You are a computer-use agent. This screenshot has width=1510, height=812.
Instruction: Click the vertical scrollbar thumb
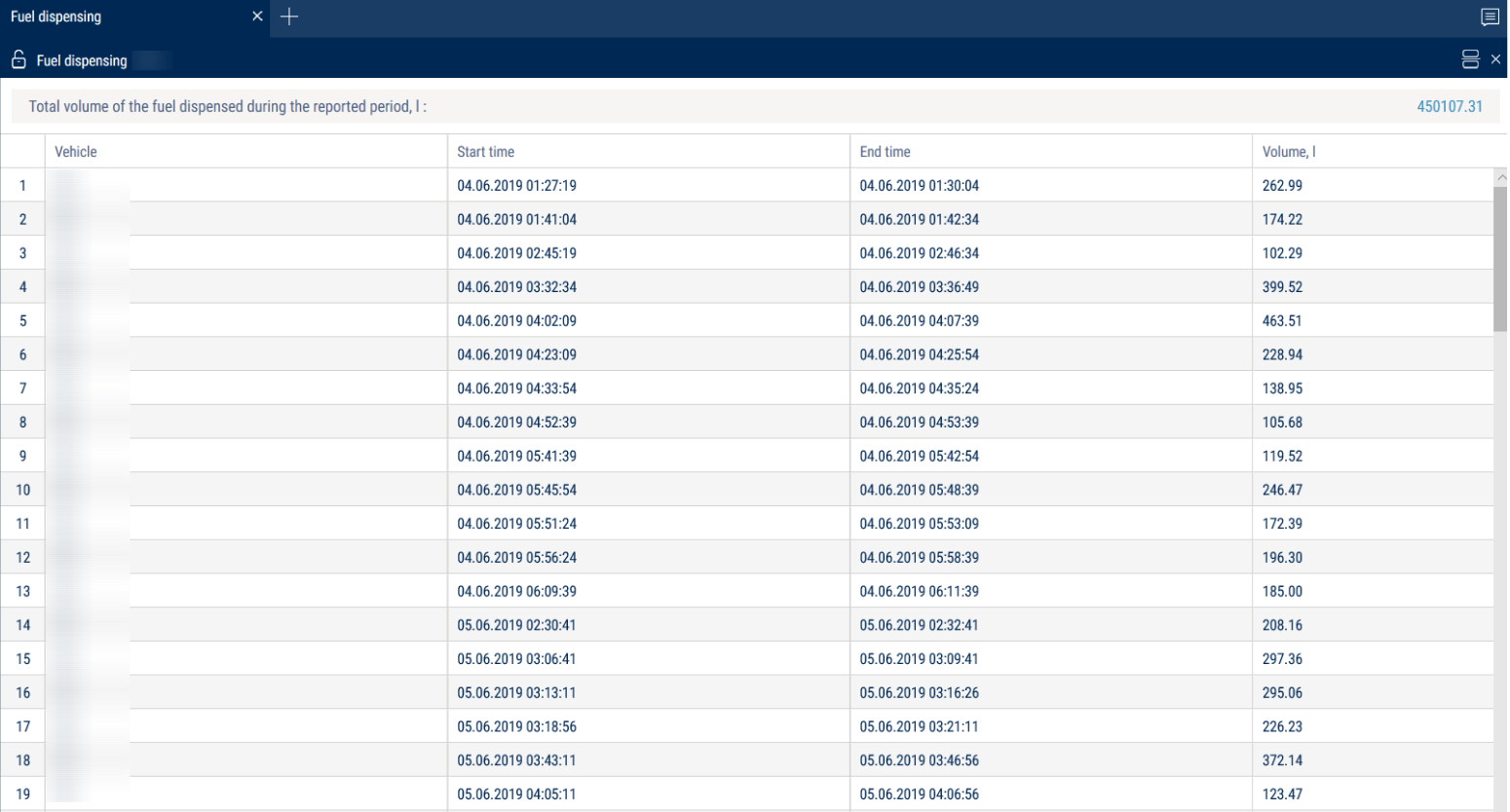1500,258
